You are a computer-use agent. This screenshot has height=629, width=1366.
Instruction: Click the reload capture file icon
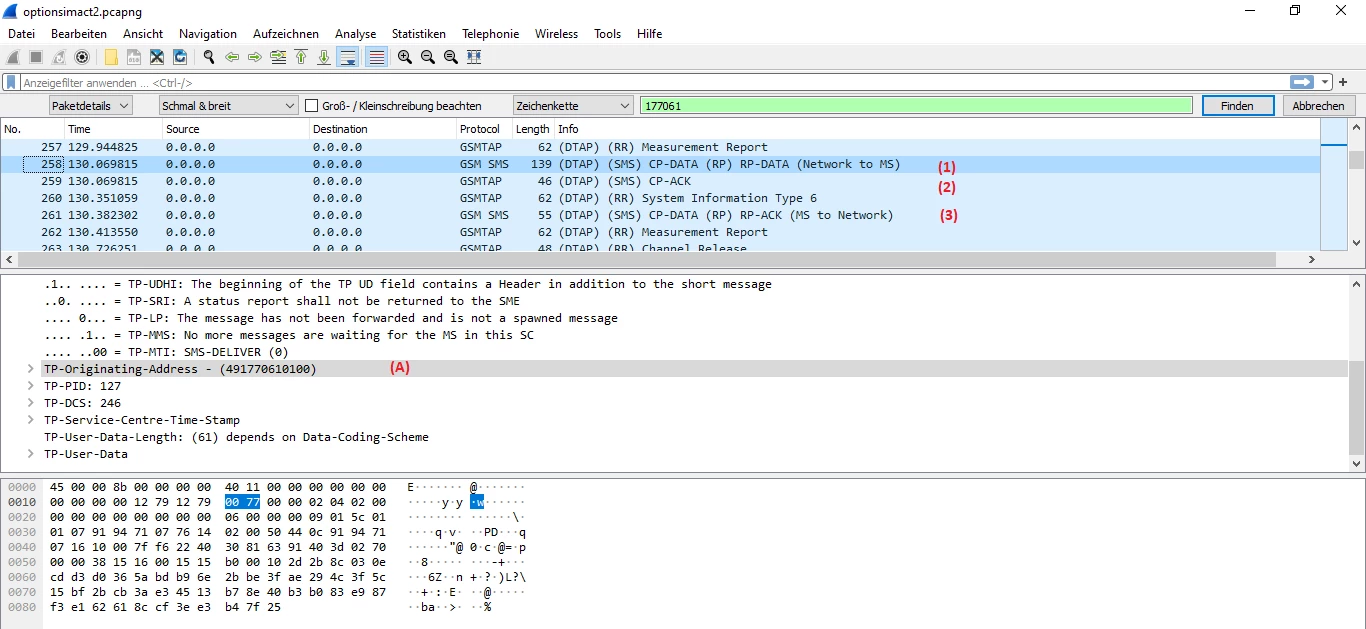tap(180, 57)
